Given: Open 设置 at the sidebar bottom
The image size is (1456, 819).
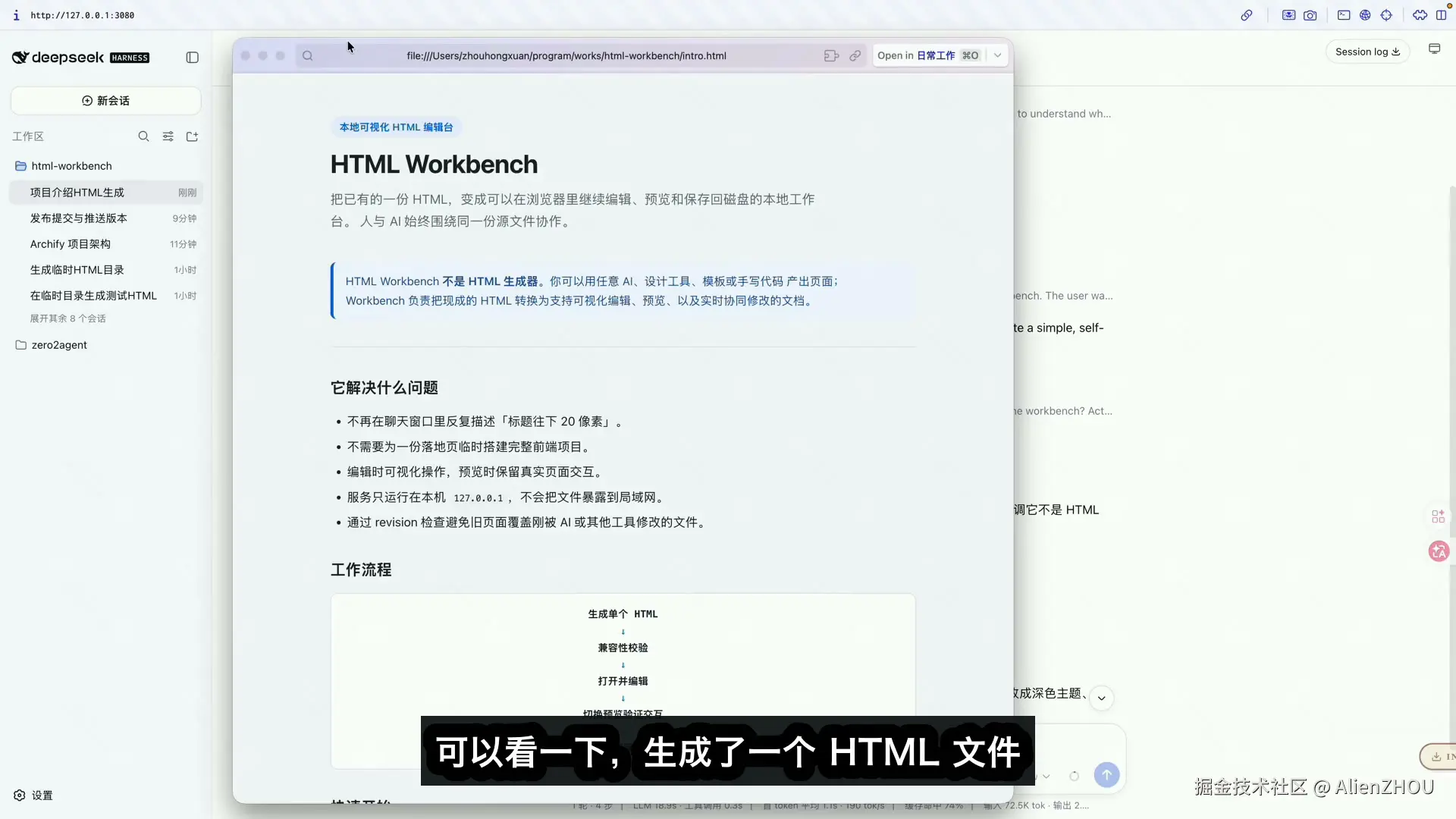Looking at the screenshot, I should tap(33, 795).
